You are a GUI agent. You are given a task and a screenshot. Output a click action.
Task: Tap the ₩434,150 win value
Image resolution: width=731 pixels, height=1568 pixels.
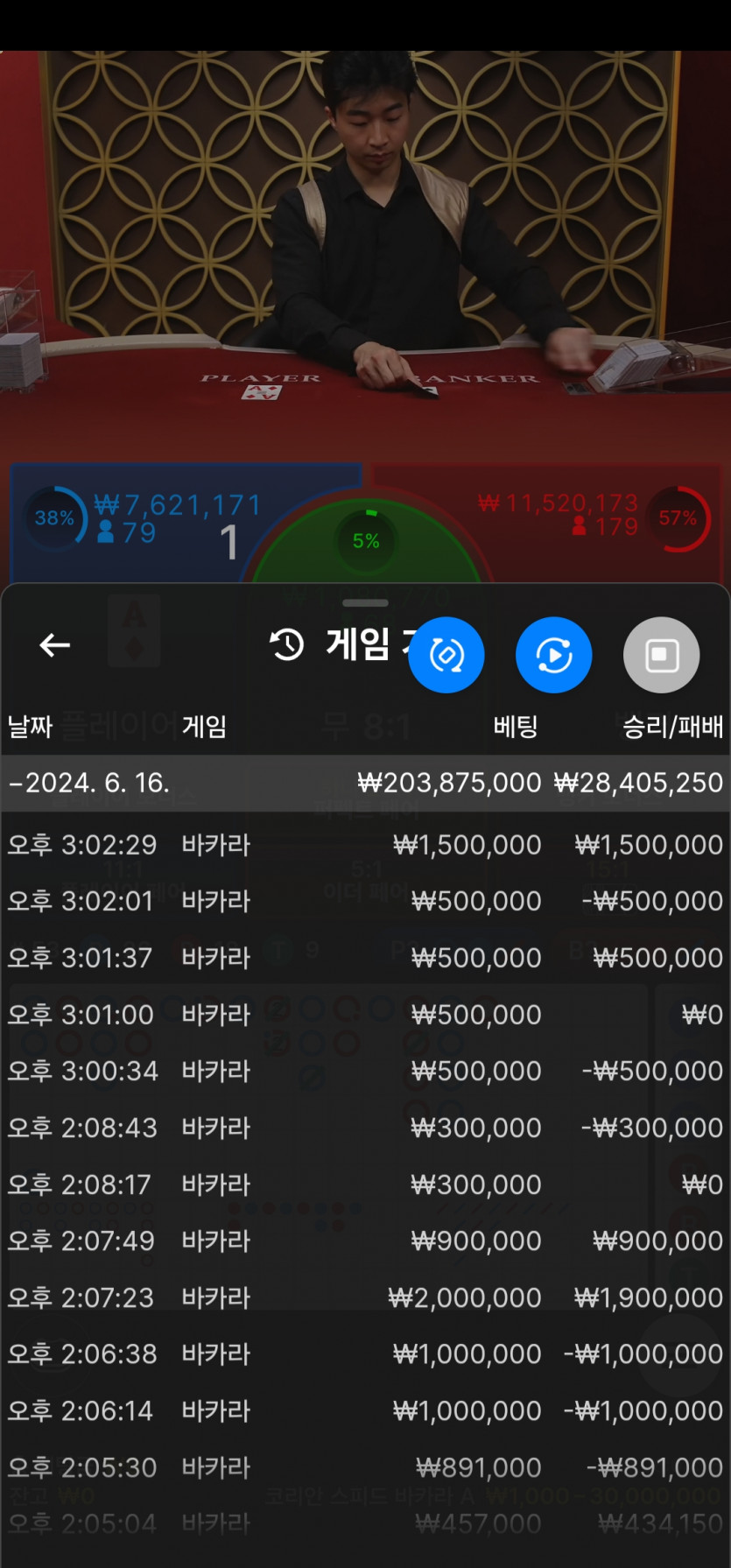pyautogui.click(x=661, y=1524)
